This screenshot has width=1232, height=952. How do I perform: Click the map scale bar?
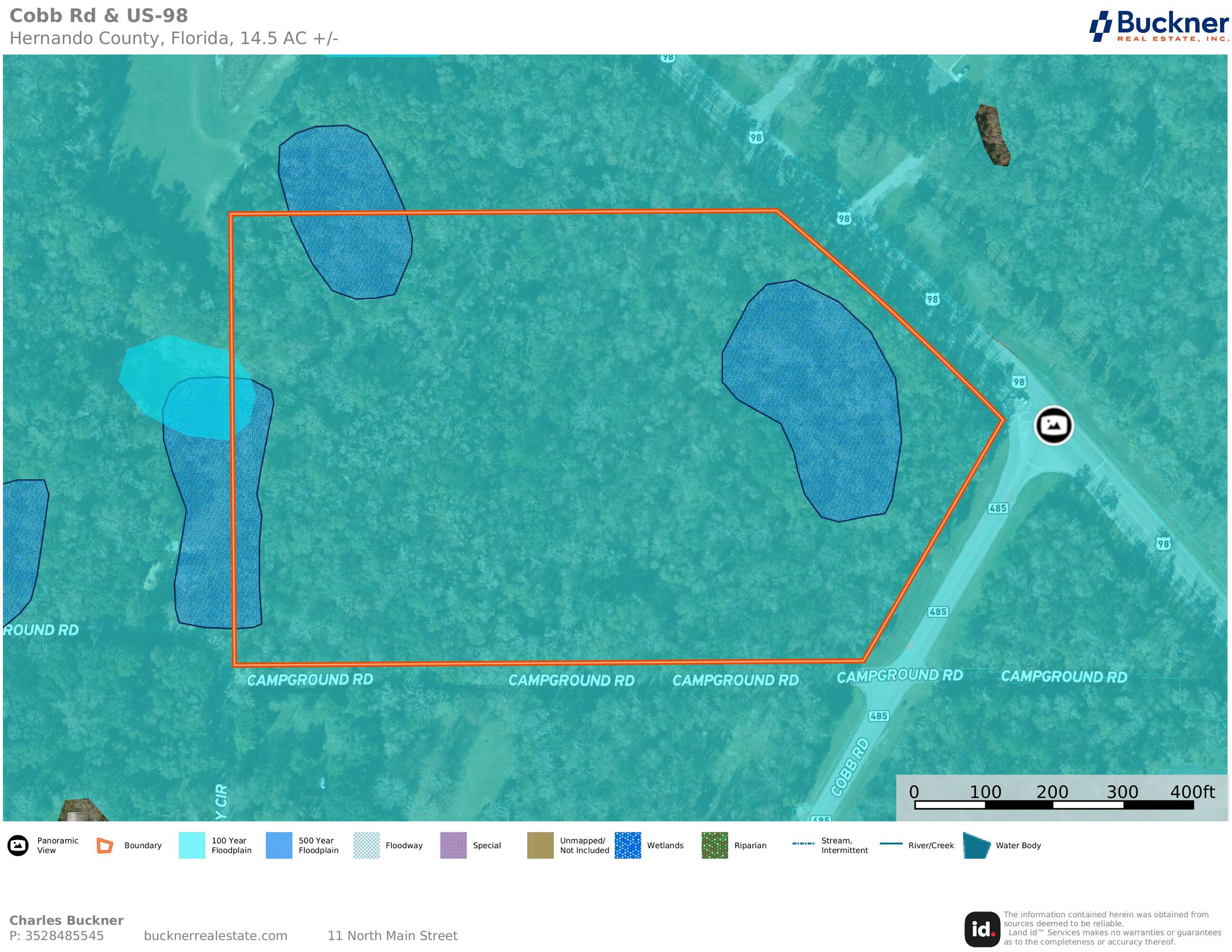1053,805
